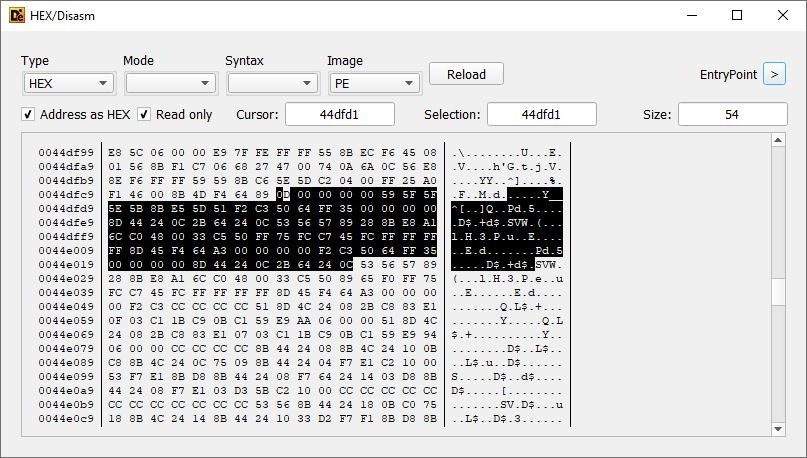Select address 0044e0c9 in the address column
807x458 pixels.
66,418
